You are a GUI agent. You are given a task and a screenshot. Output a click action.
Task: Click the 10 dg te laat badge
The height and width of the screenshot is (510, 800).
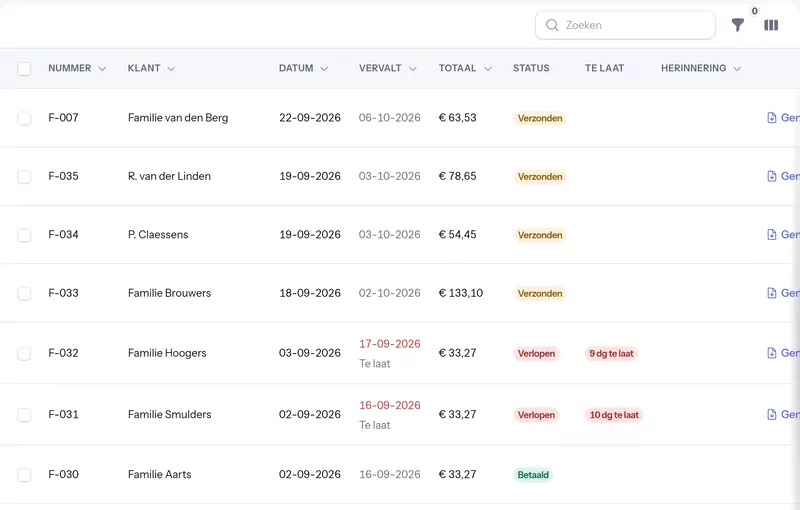pyautogui.click(x=614, y=415)
